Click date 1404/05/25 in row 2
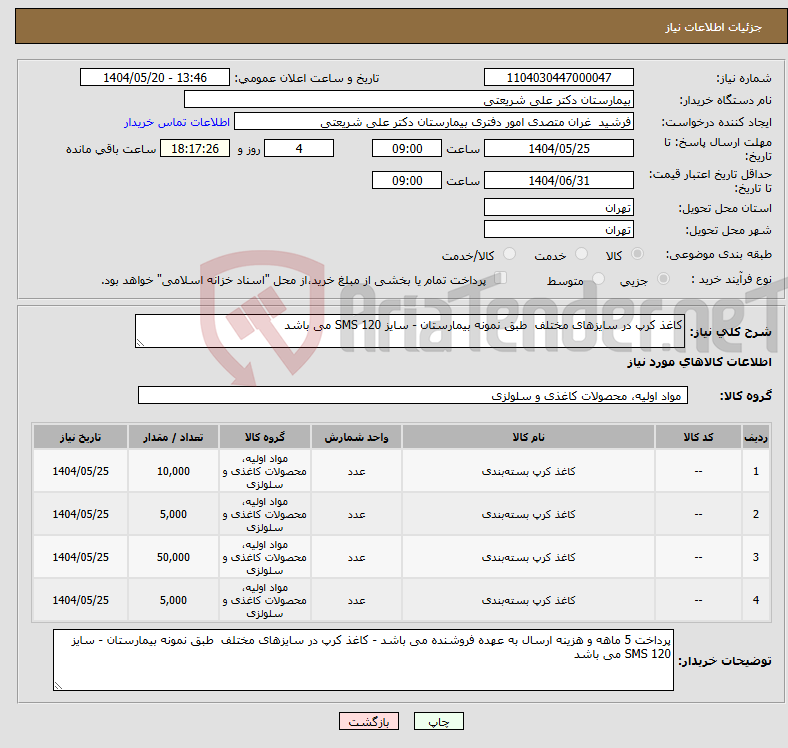Viewport: 788px width, 748px height. (x=80, y=514)
